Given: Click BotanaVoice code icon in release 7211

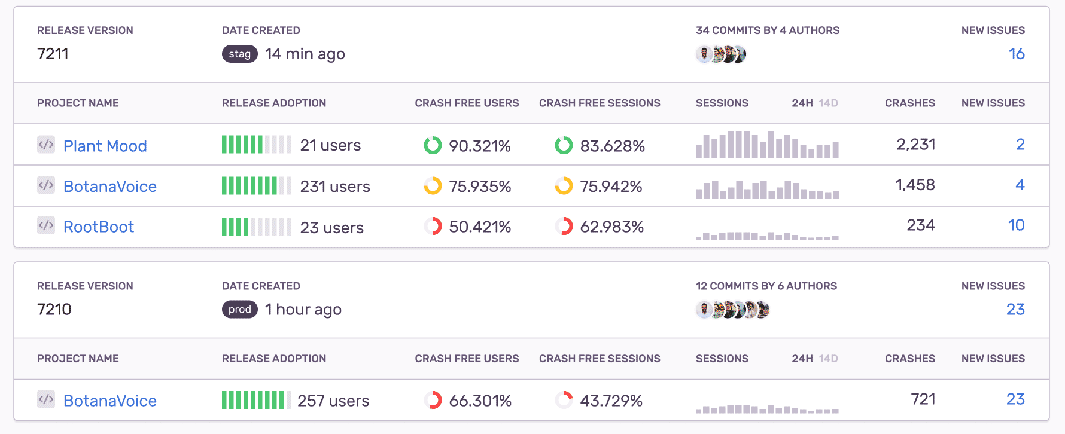Looking at the screenshot, I should [45, 185].
